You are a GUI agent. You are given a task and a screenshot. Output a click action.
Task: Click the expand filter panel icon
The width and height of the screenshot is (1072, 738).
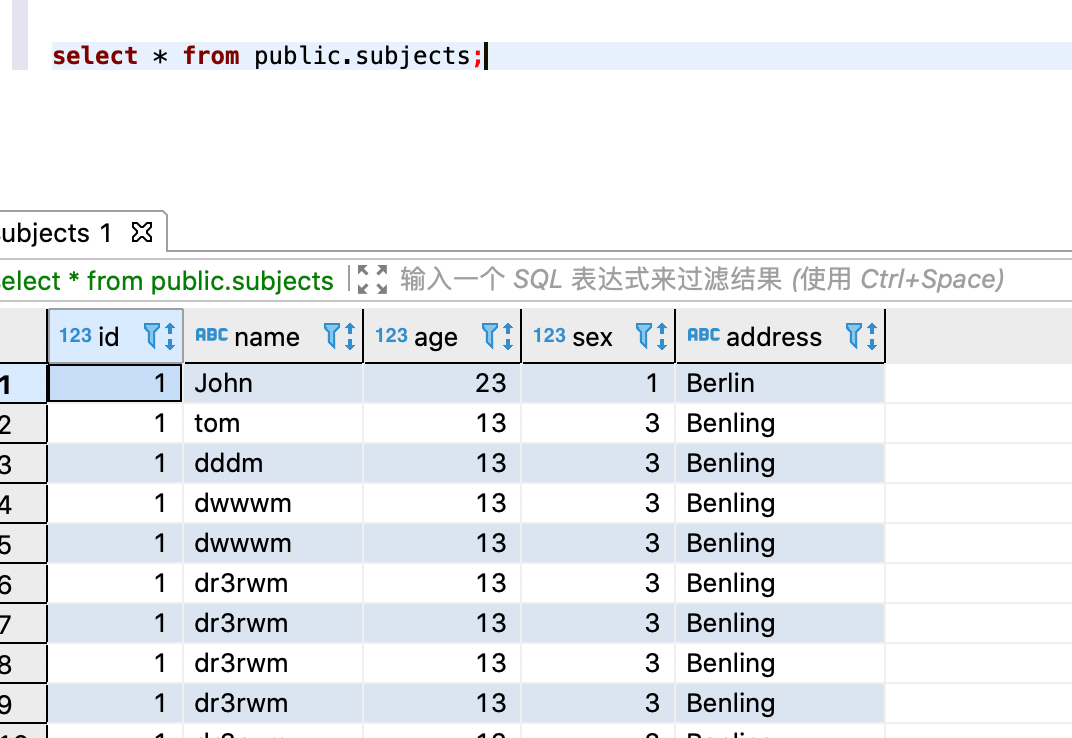coord(372,280)
